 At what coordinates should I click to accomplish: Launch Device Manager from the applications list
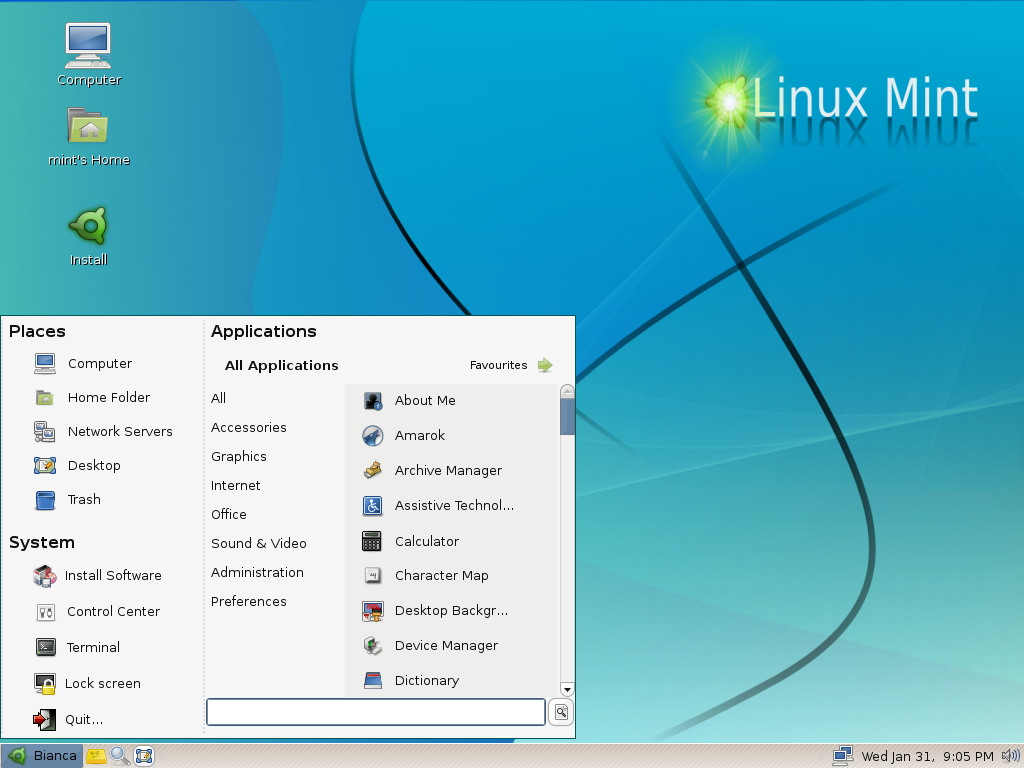[430, 645]
